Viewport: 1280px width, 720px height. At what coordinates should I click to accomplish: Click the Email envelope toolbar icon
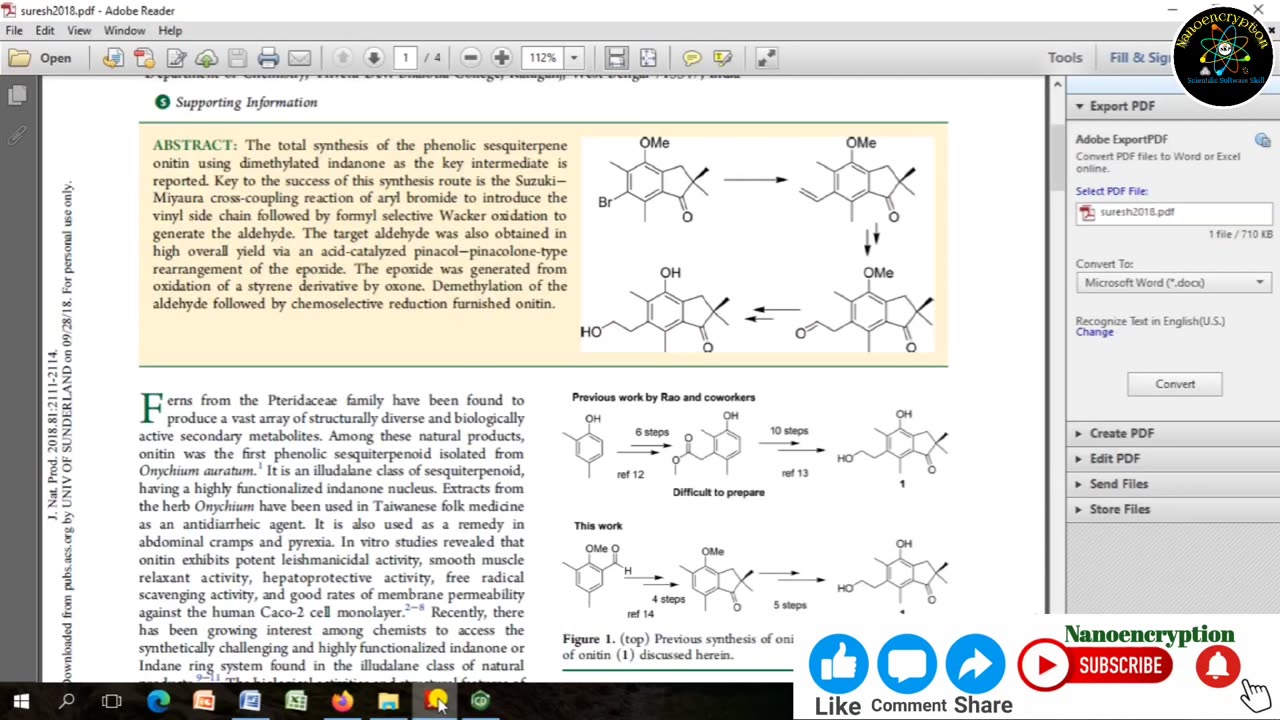pos(299,58)
